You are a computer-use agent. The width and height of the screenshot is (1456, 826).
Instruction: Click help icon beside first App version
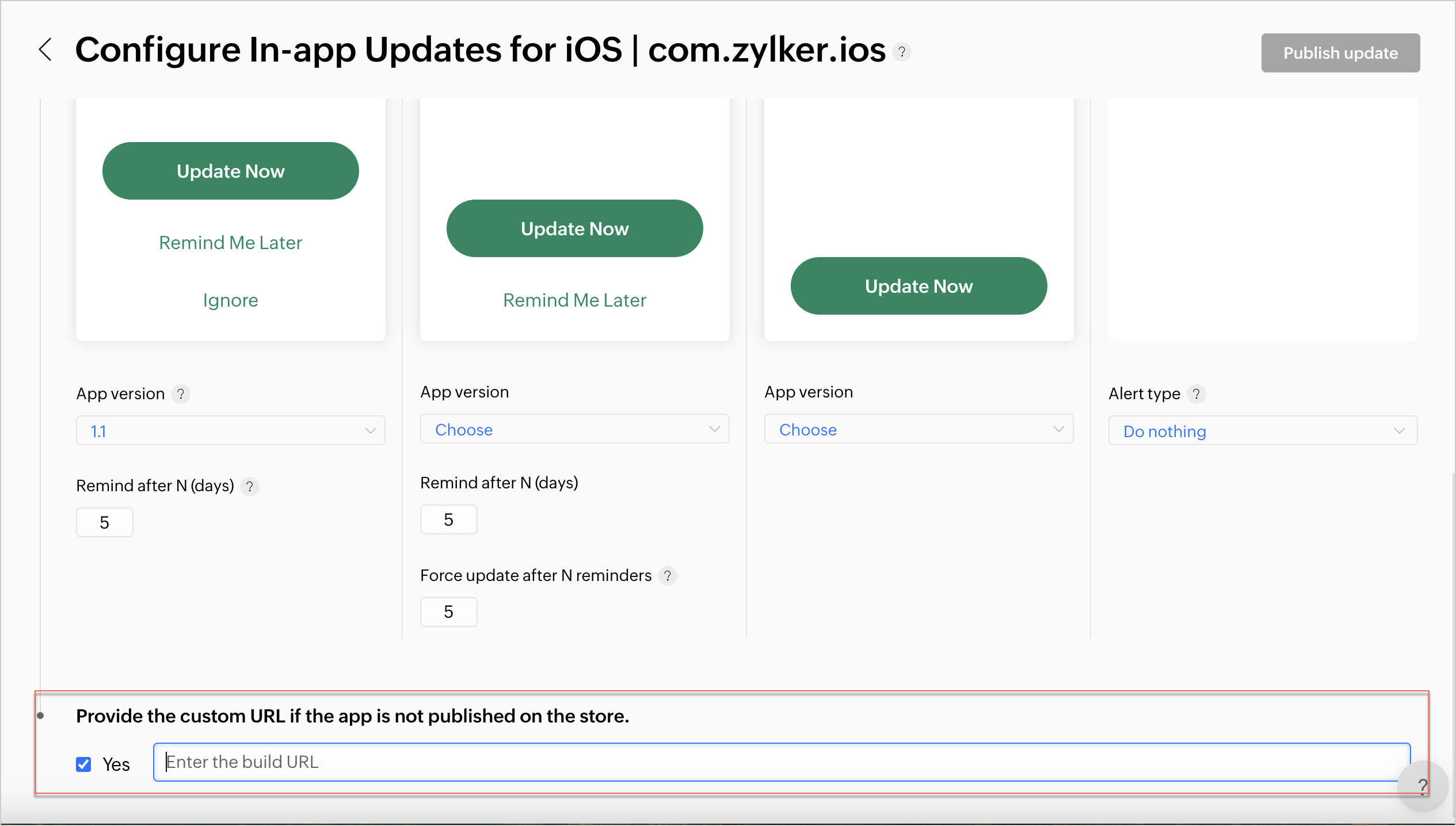coord(181,394)
